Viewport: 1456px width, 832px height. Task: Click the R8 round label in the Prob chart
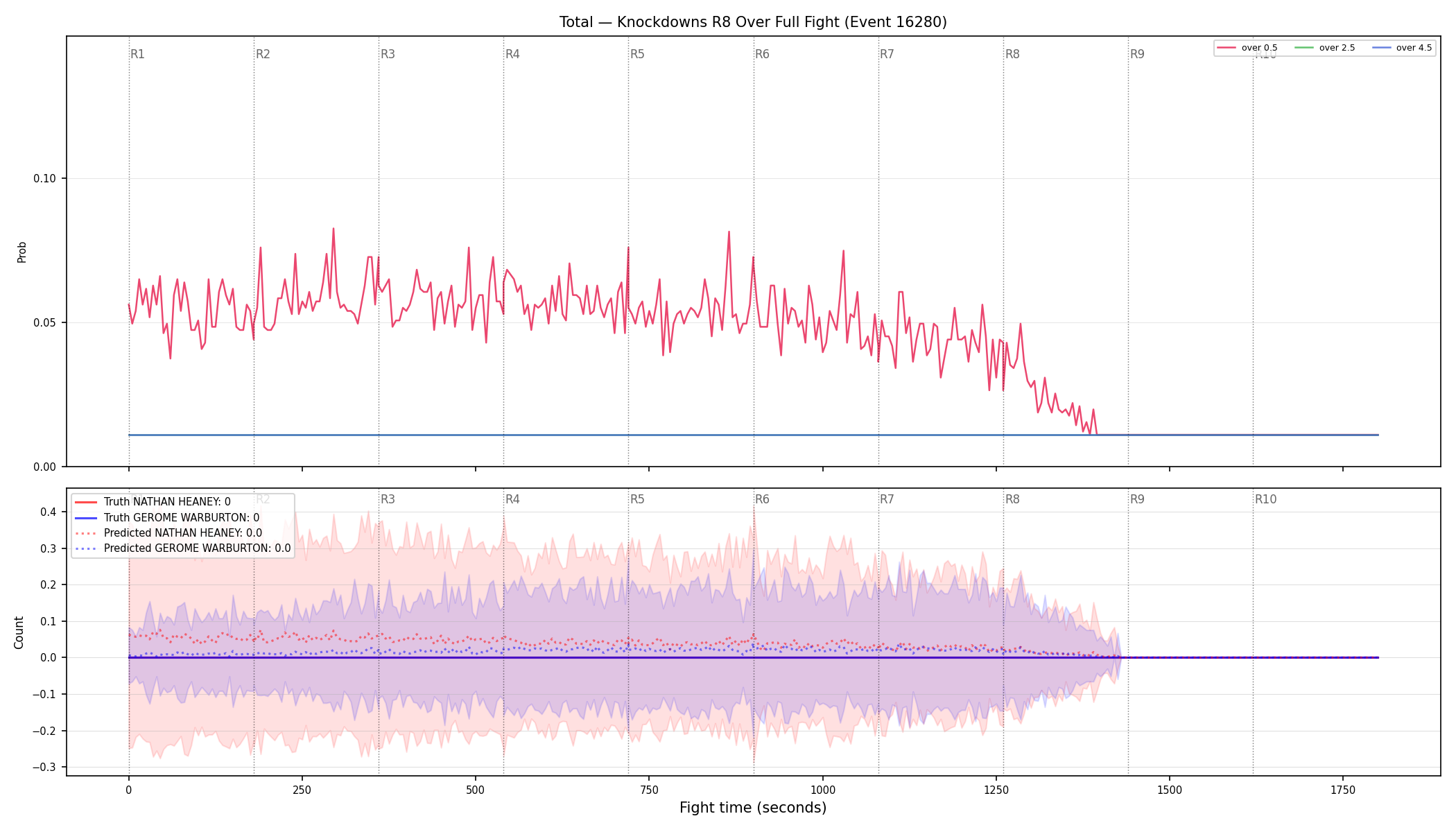[x=1012, y=54]
